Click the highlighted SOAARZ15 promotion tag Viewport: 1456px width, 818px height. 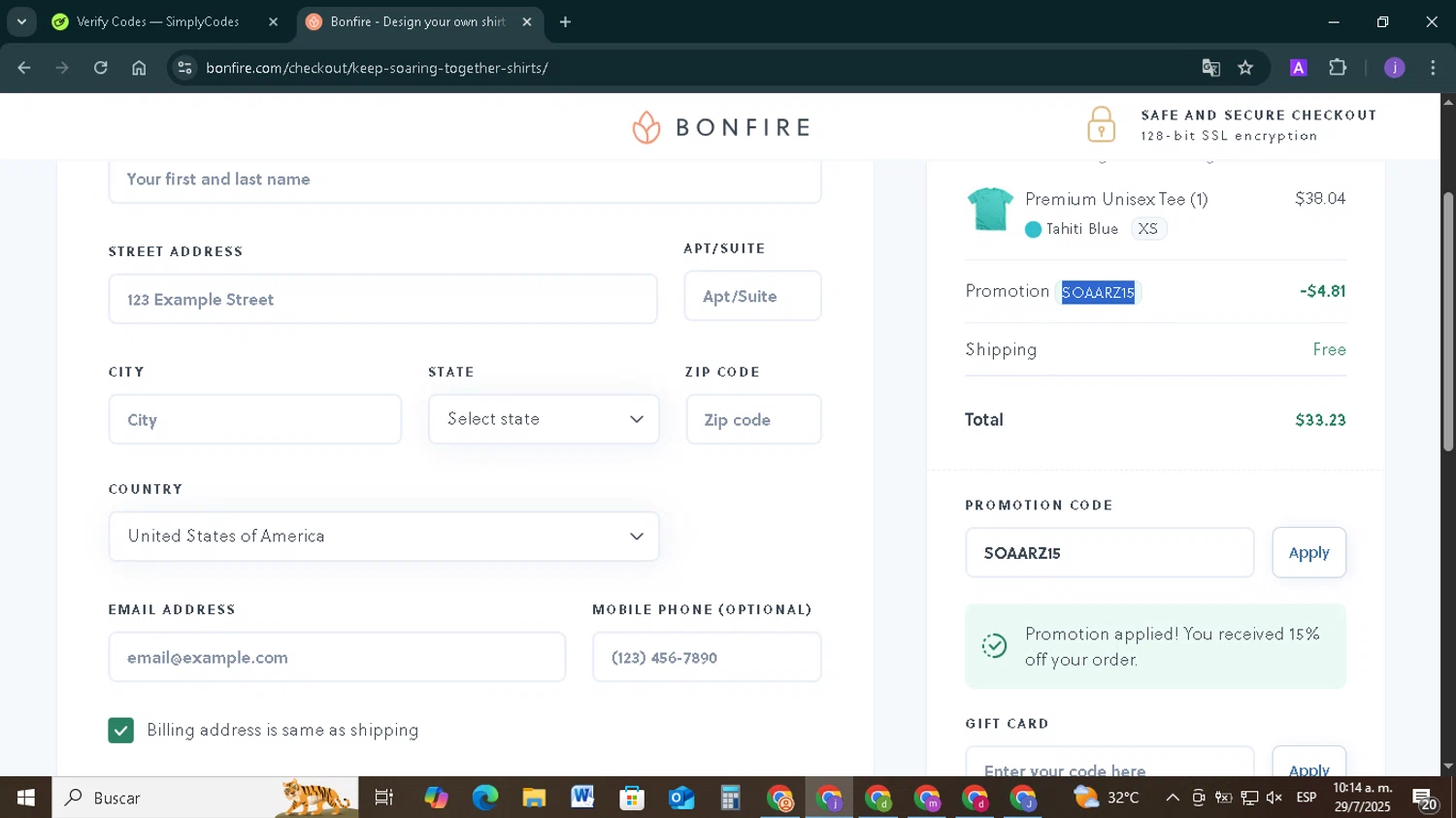[1098, 292]
